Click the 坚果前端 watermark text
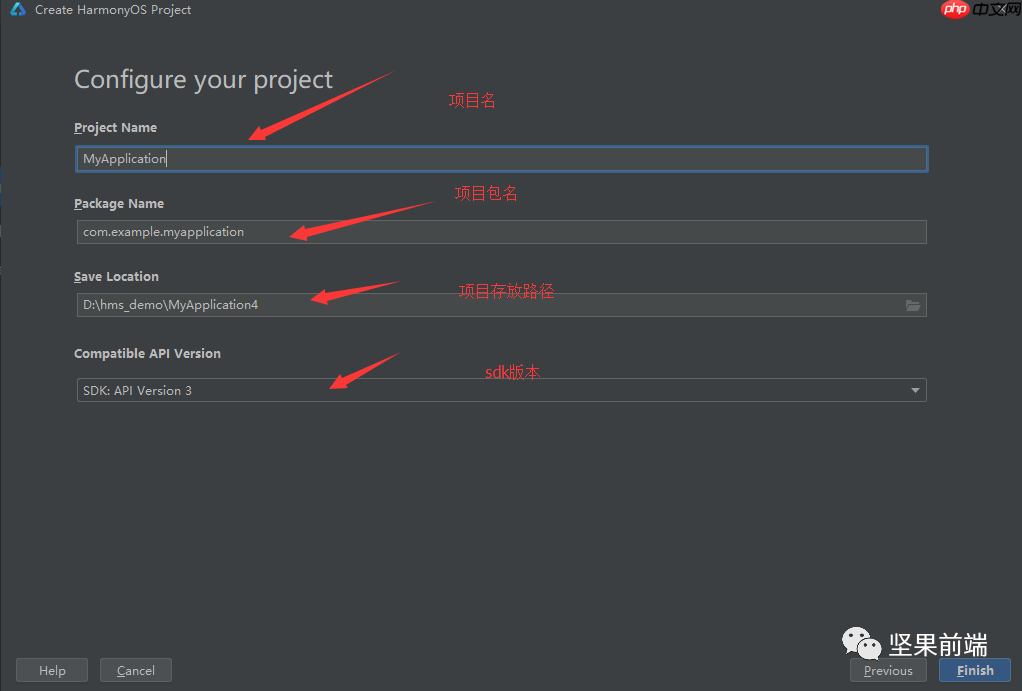 click(x=937, y=643)
